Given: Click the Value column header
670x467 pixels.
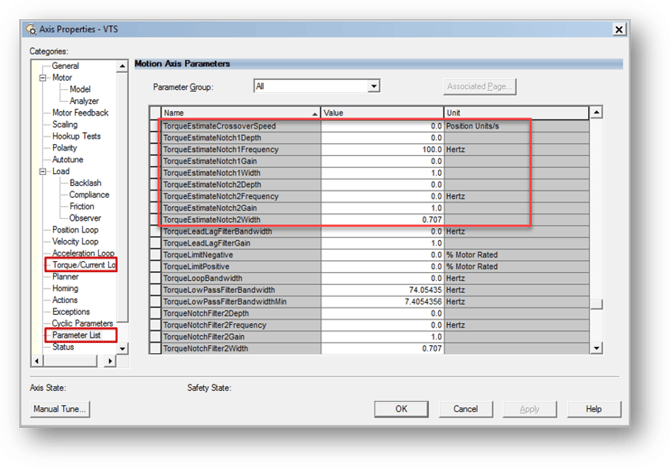Looking at the screenshot, I should click(382, 113).
